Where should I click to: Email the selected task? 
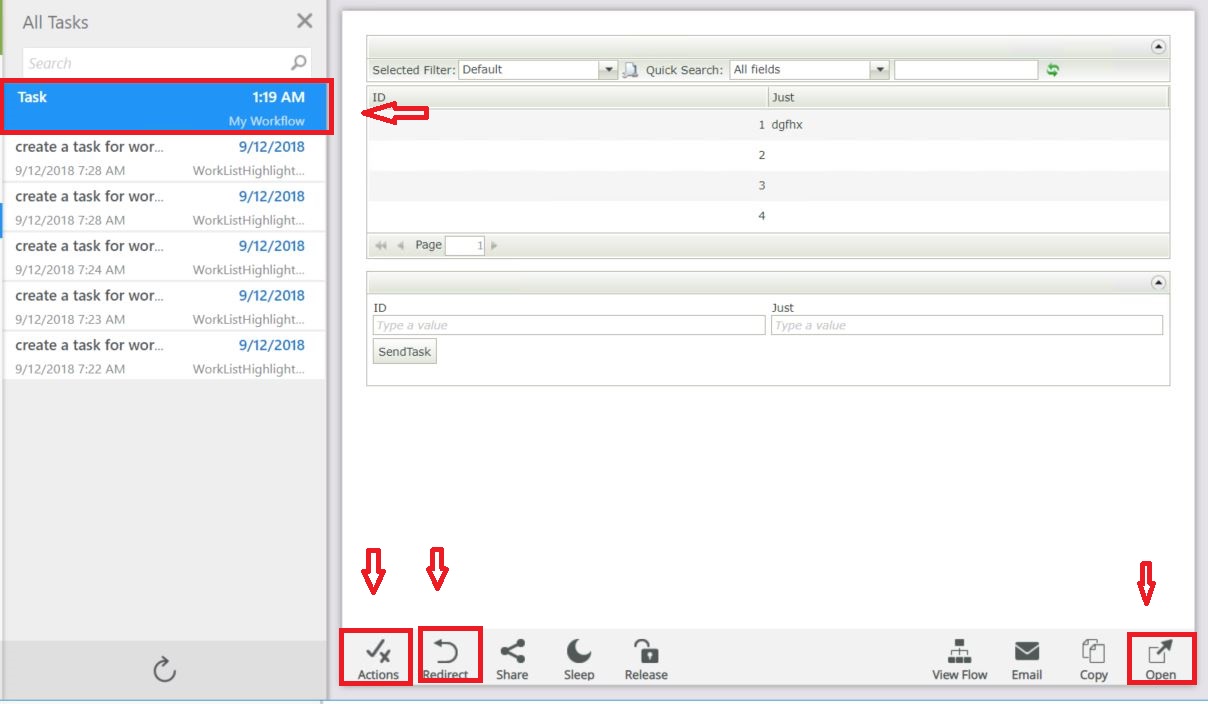click(x=1027, y=659)
